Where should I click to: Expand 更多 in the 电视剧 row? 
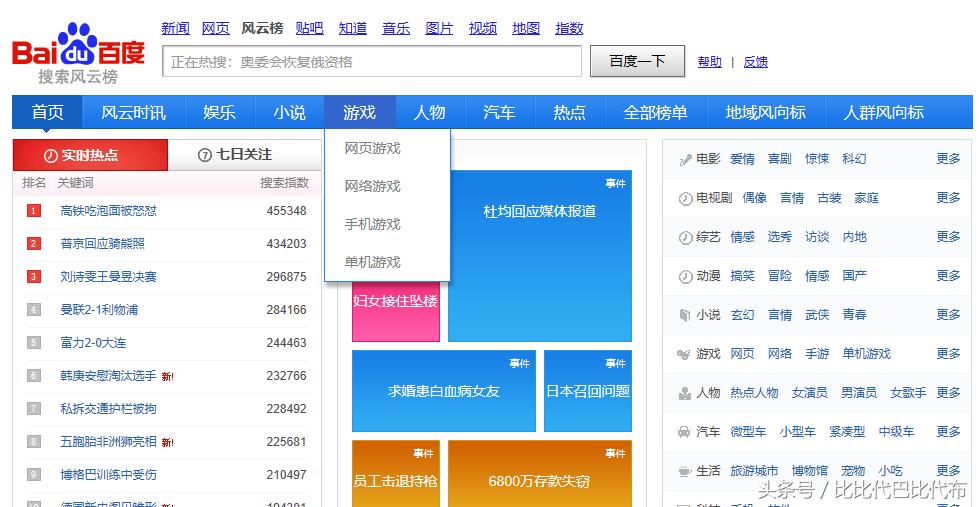click(x=948, y=198)
